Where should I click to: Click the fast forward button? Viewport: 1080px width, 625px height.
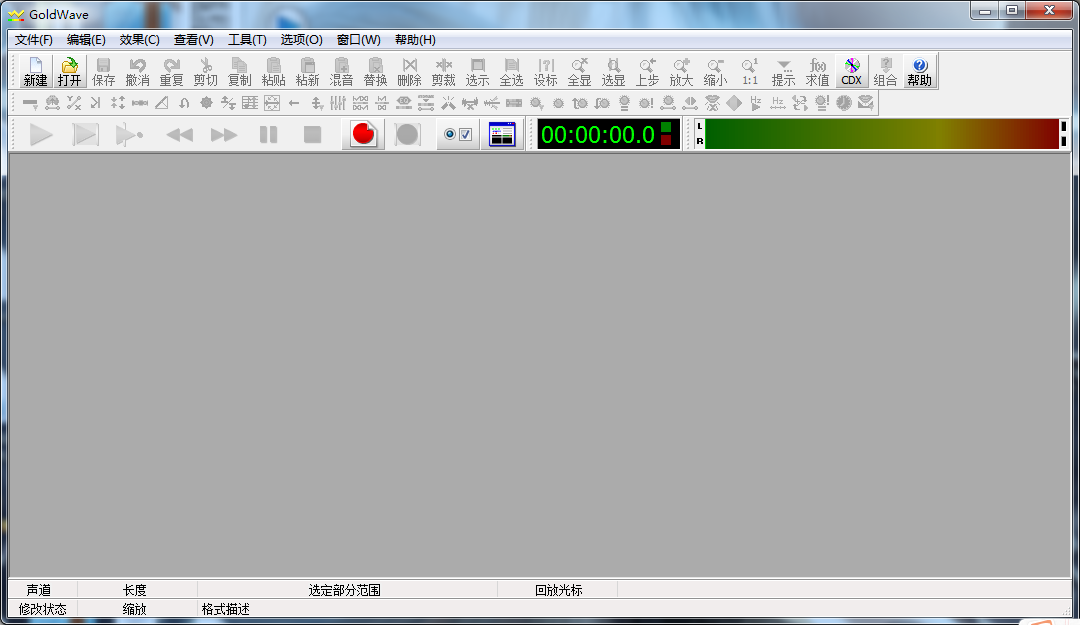click(x=224, y=134)
